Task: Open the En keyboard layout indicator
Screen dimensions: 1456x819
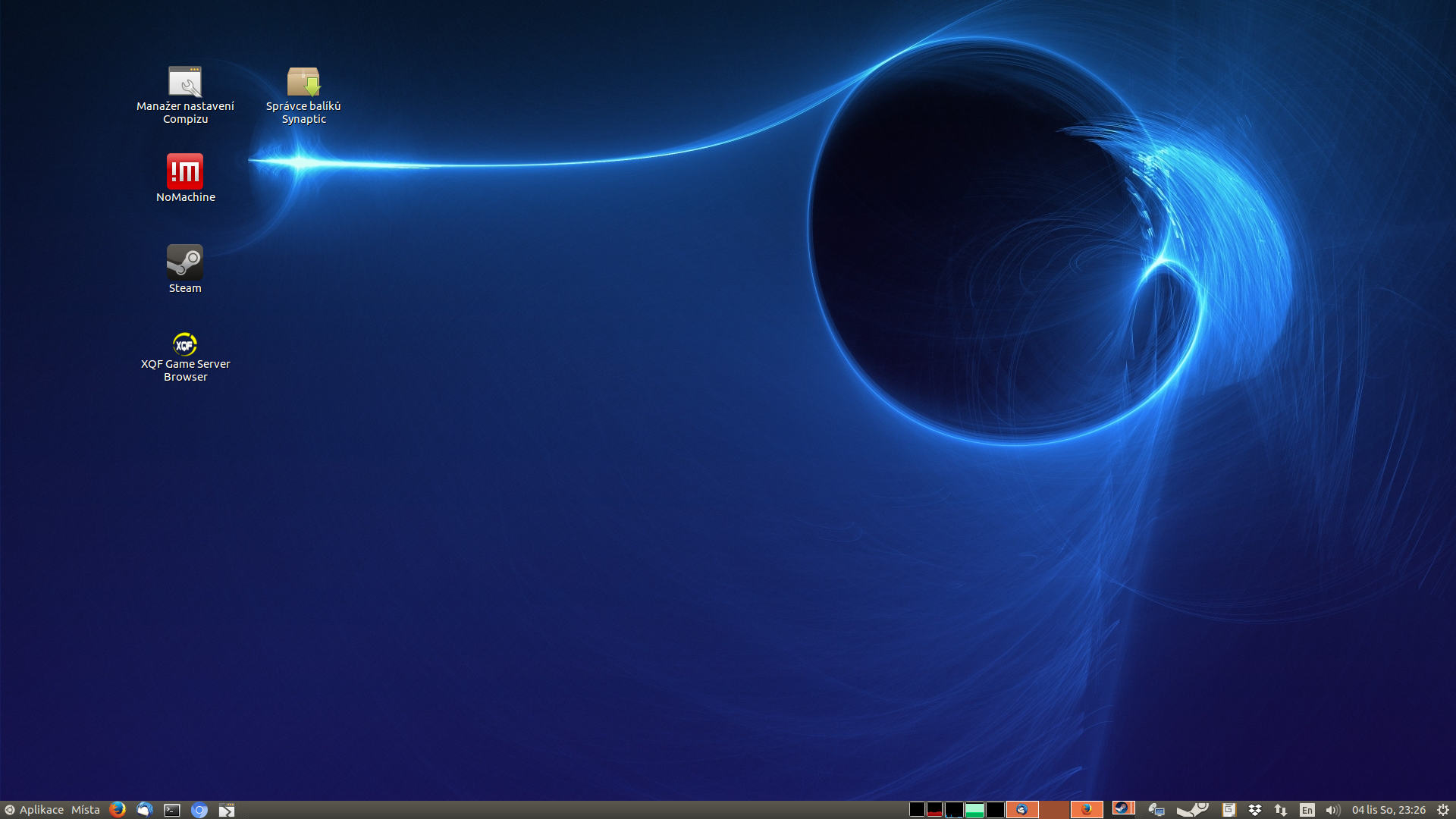Action: (1307, 810)
